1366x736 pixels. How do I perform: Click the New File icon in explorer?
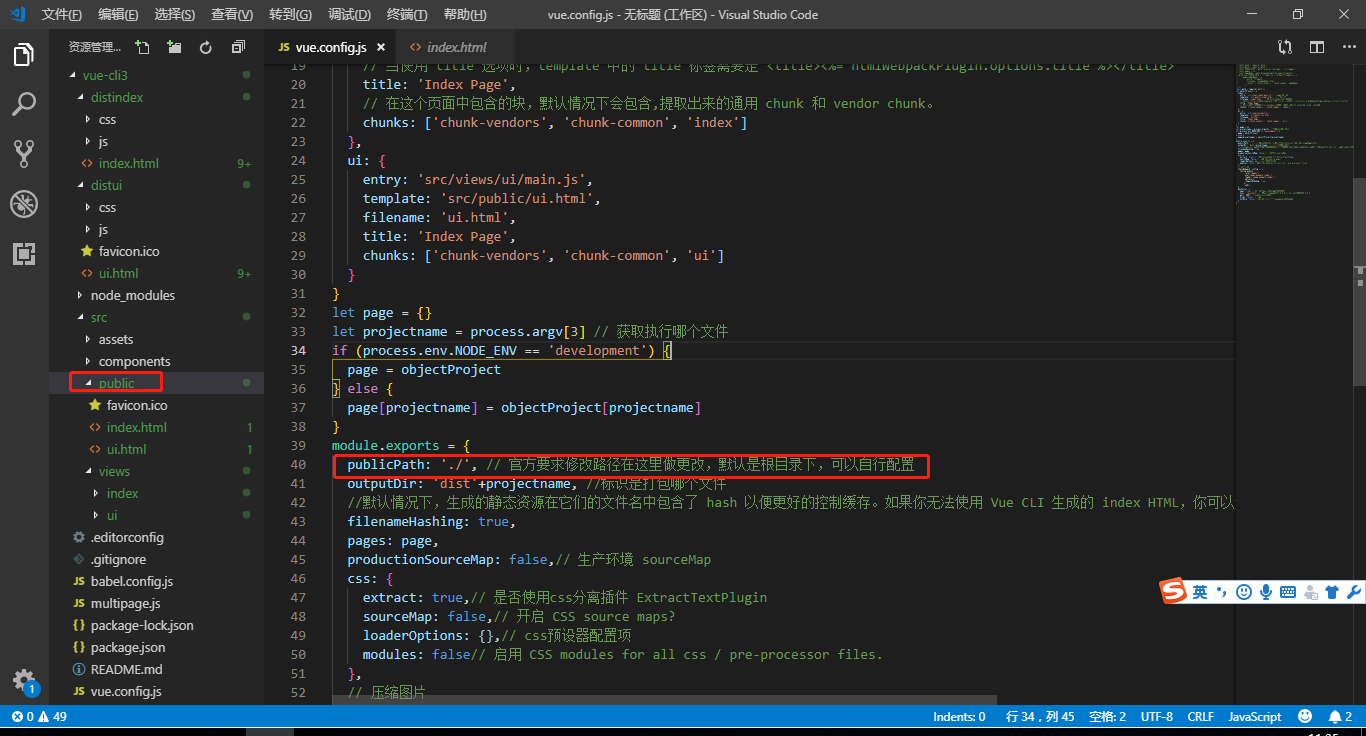click(x=142, y=47)
